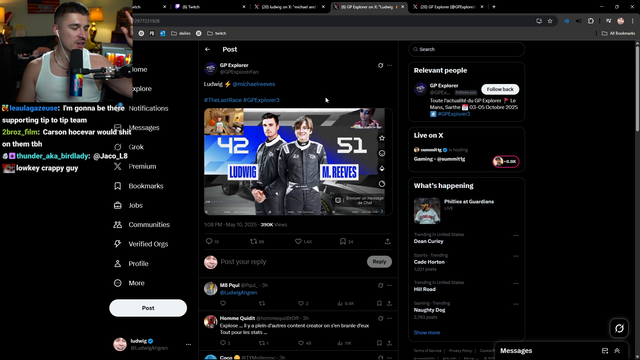Open more options on Homme Quidit's reply
The image size is (640, 360).
coord(389,318)
